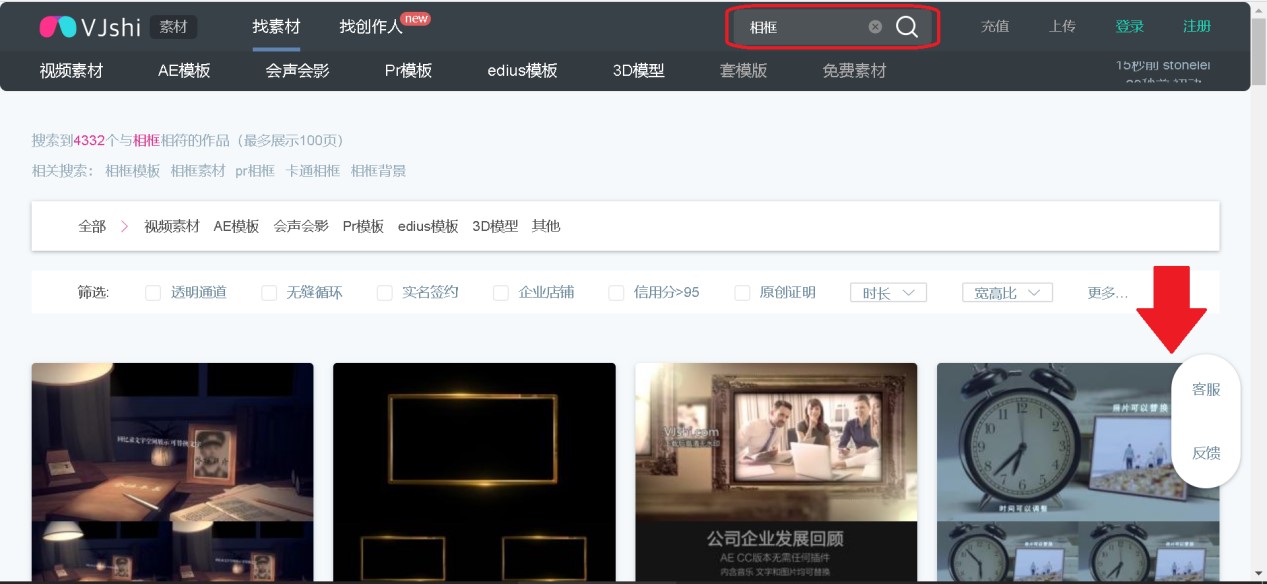Click the search magnifier icon
Image resolution: width=1267 pixels, height=584 pixels.
(906, 27)
